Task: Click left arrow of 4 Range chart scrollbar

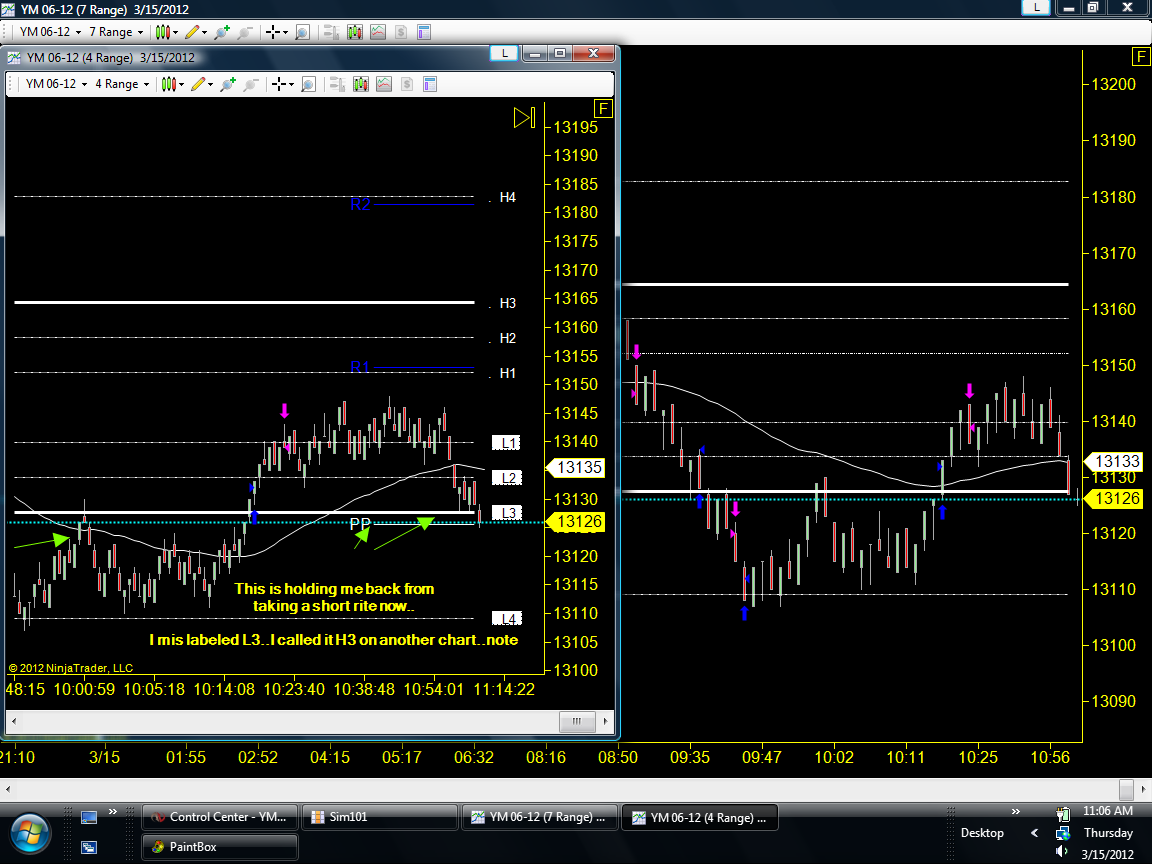Action: coord(13,721)
